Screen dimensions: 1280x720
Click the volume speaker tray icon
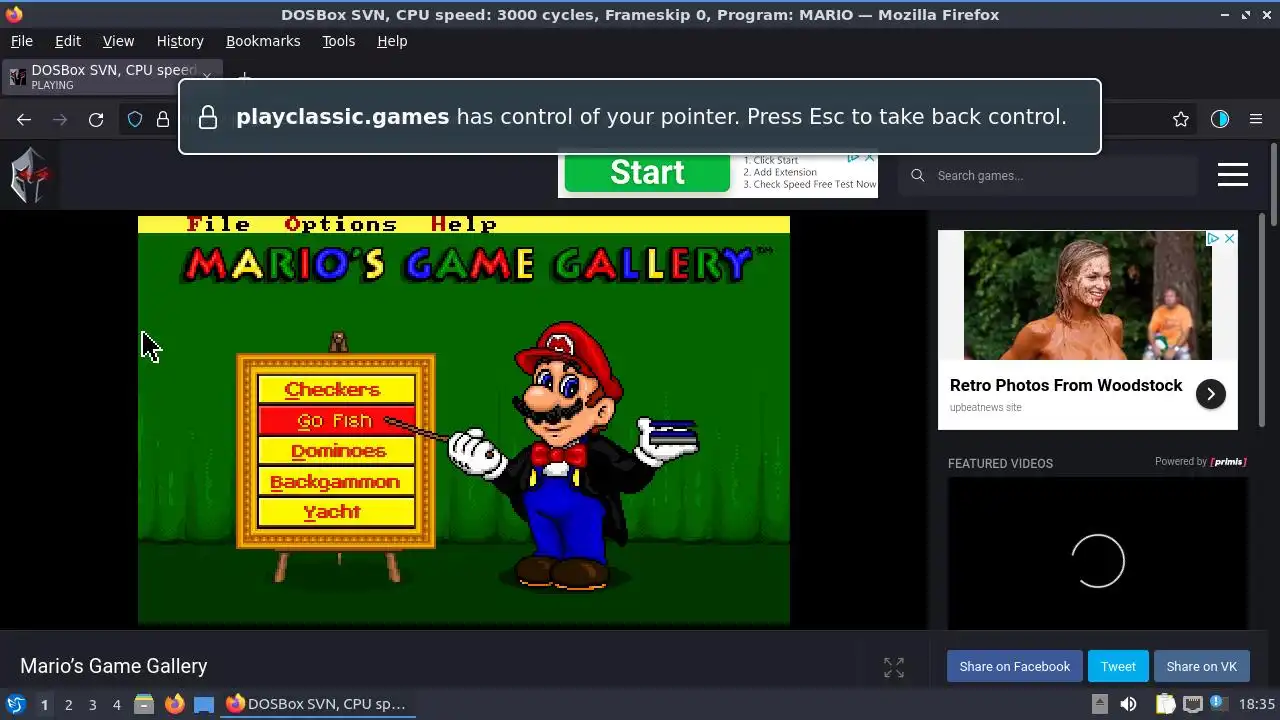[x=1128, y=704]
